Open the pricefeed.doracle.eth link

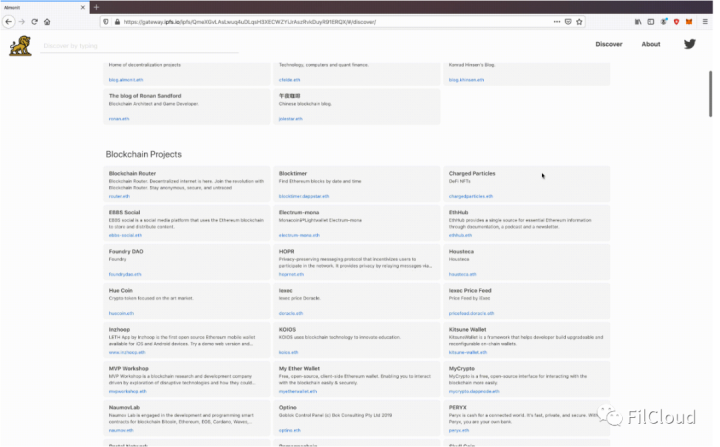tap(471, 313)
